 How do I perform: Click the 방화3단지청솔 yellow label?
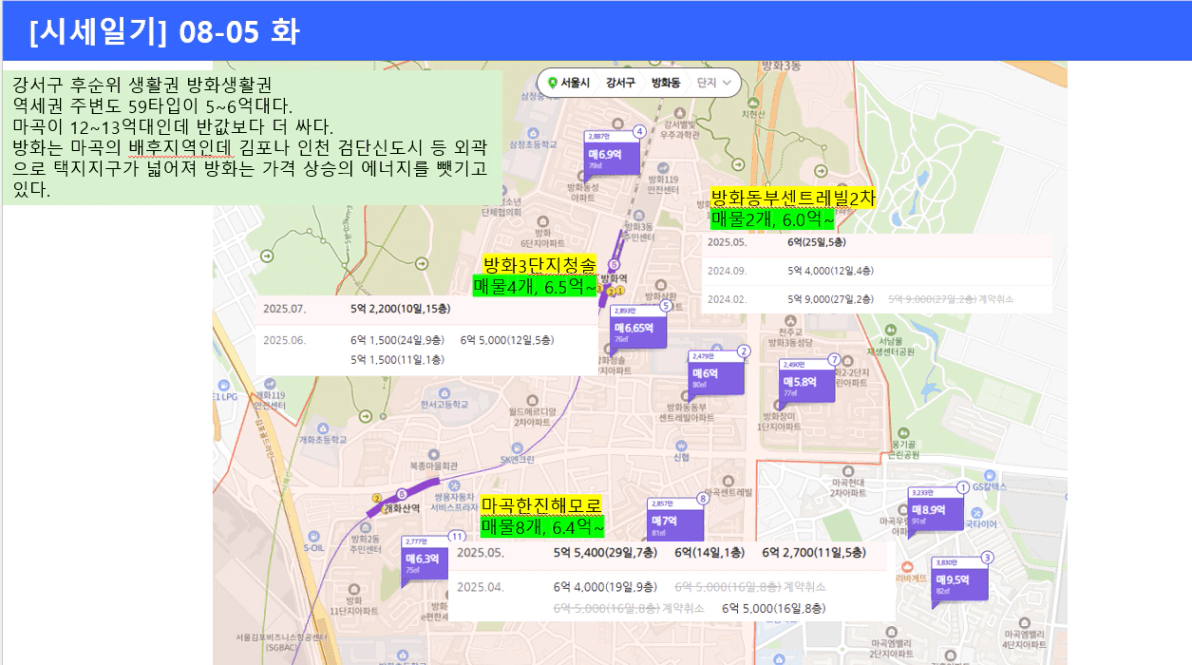tap(540, 265)
